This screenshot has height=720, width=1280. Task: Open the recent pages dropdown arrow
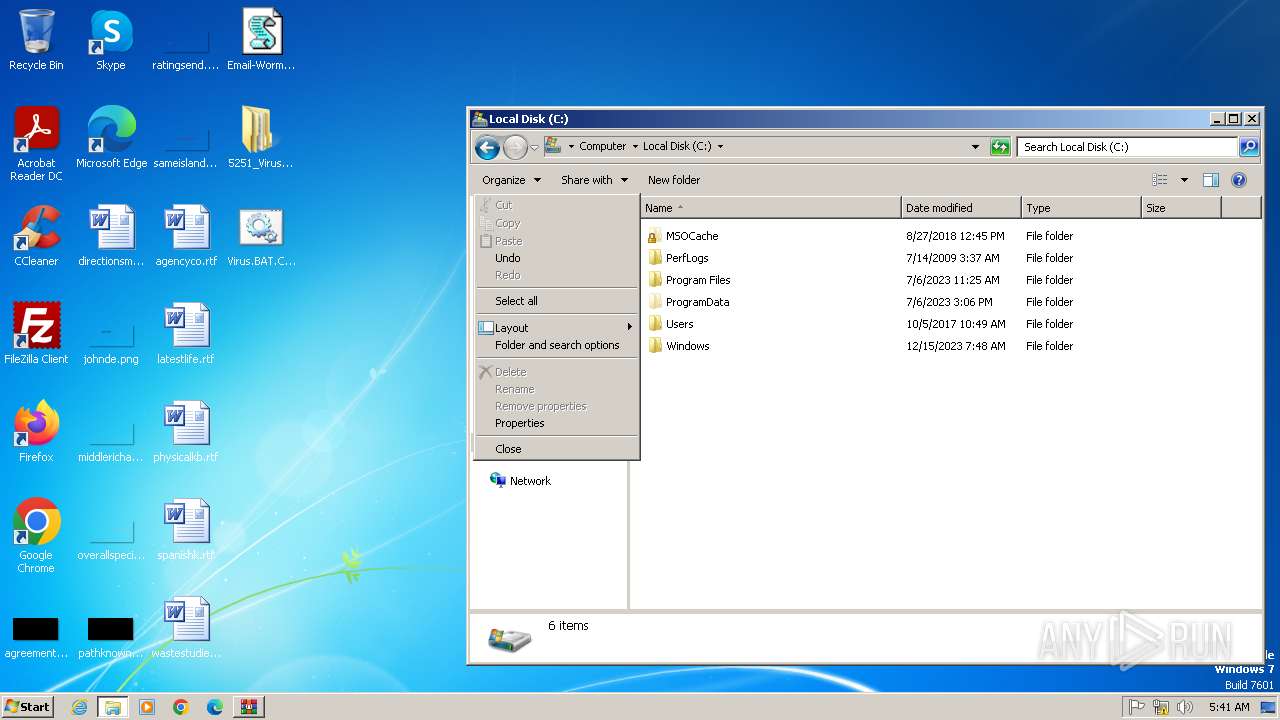tap(534, 148)
